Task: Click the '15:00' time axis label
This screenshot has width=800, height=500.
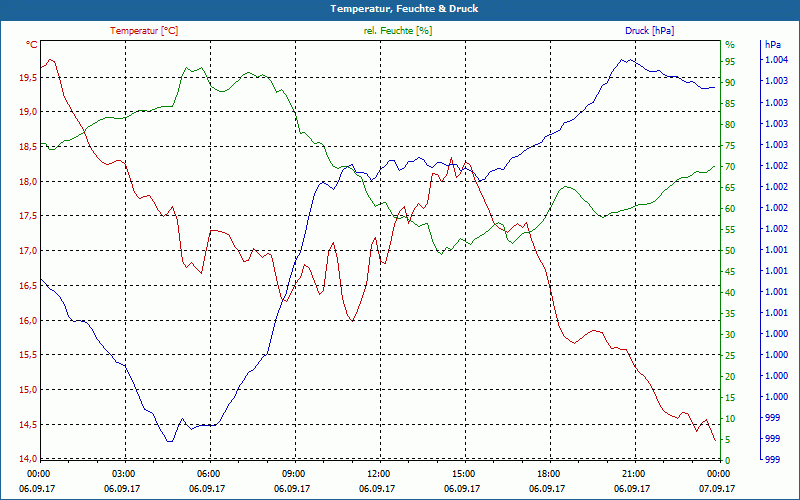Action: point(462,474)
